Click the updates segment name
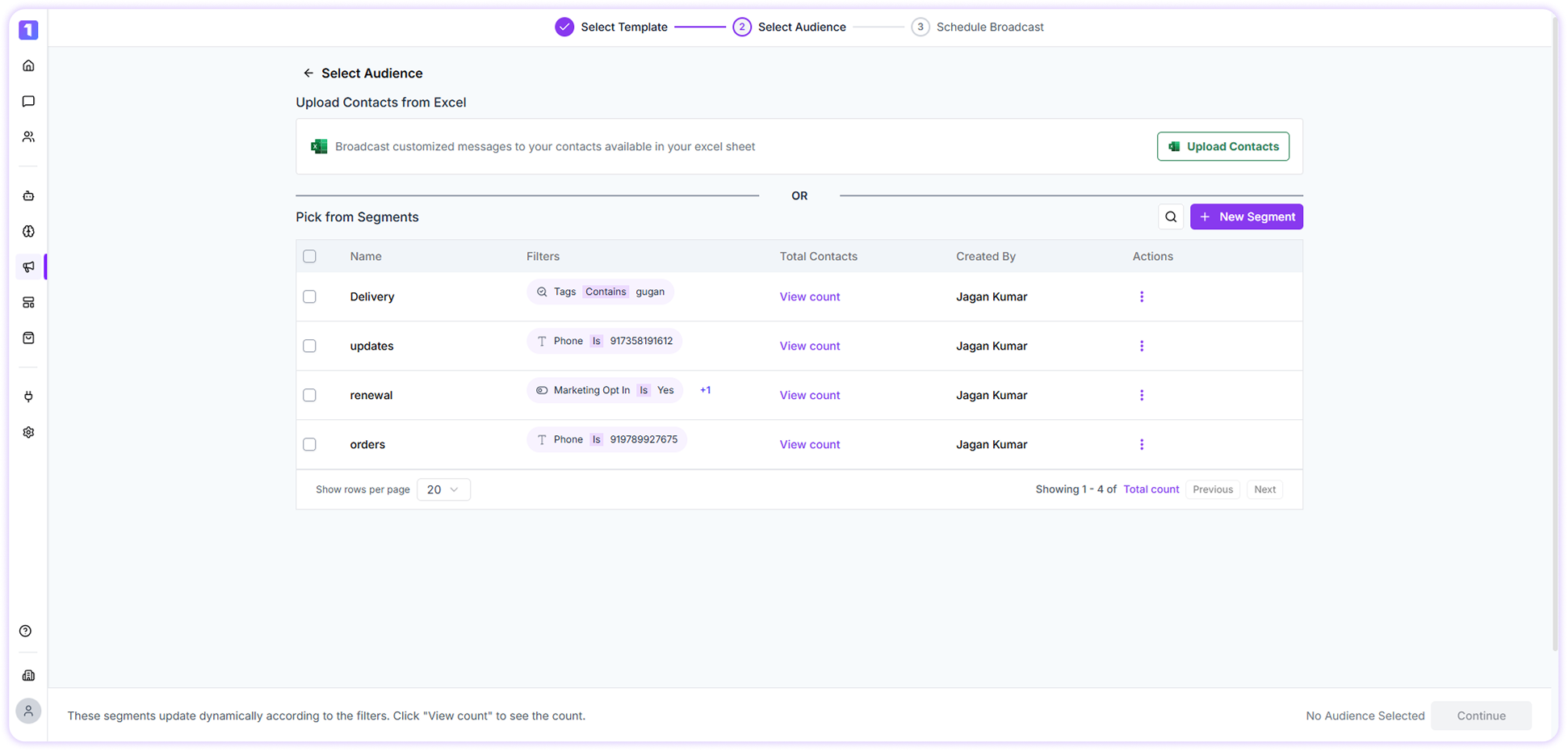The image size is (1568, 751). click(x=371, y=346)
